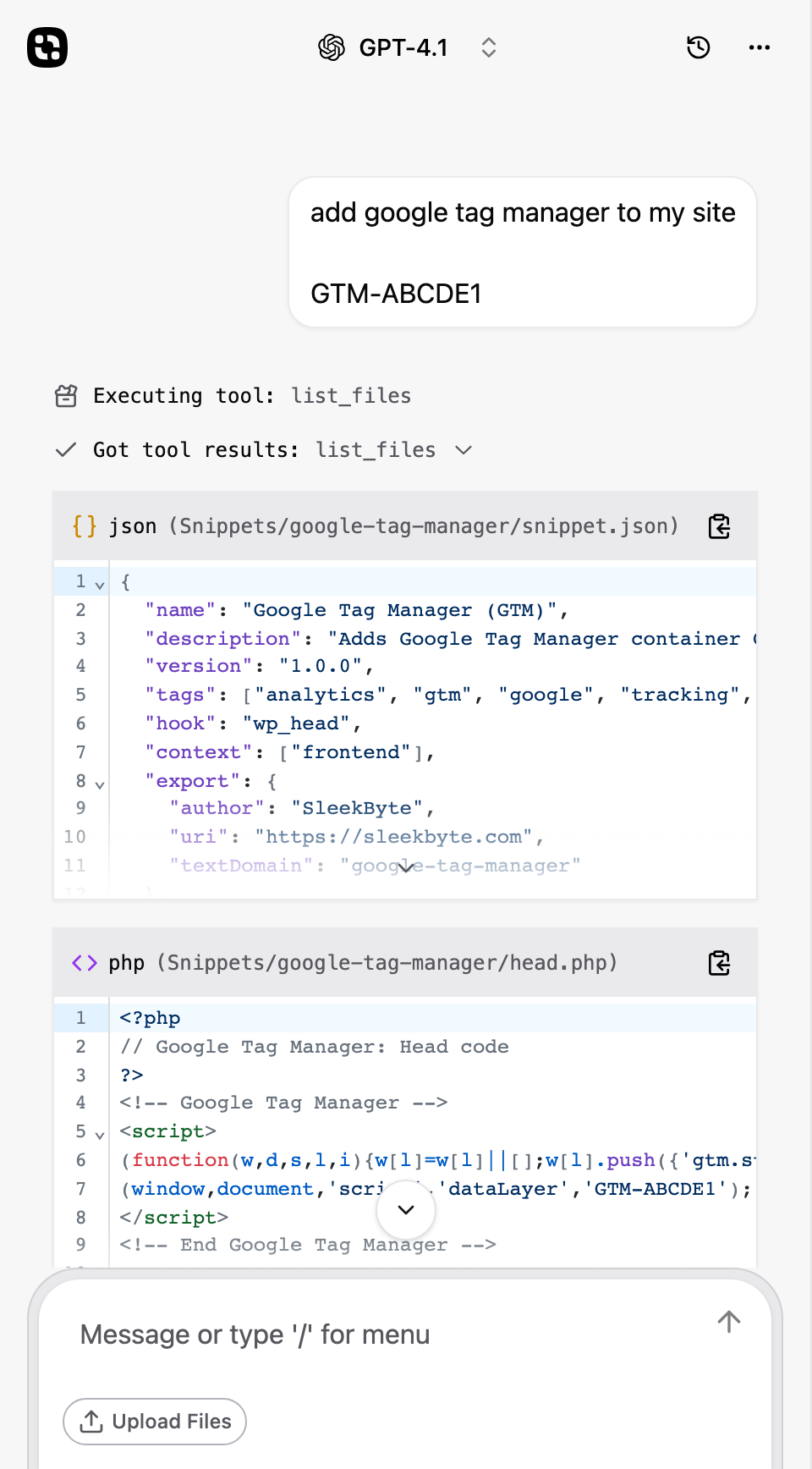Click the https://sleekbyte.com uri value
812x1469 pixels.
(394, 838)
